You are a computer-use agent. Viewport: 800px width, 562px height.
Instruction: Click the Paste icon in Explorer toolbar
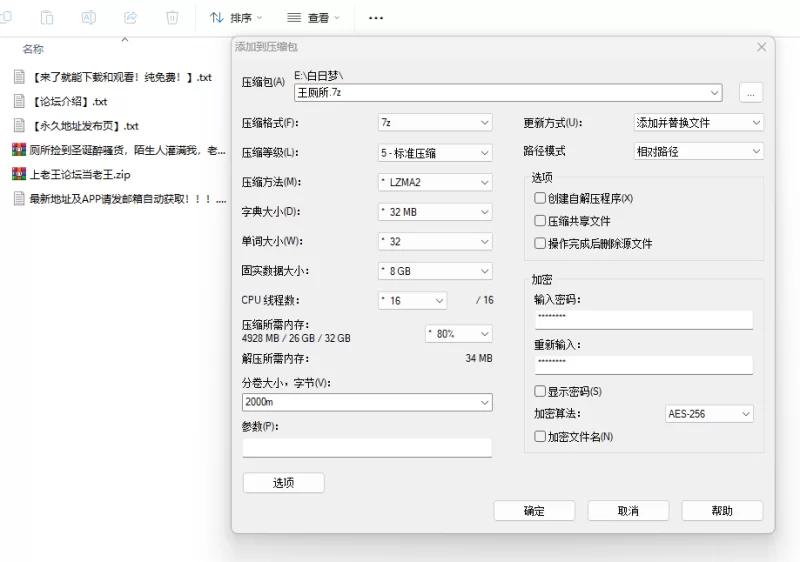point(47,18)
